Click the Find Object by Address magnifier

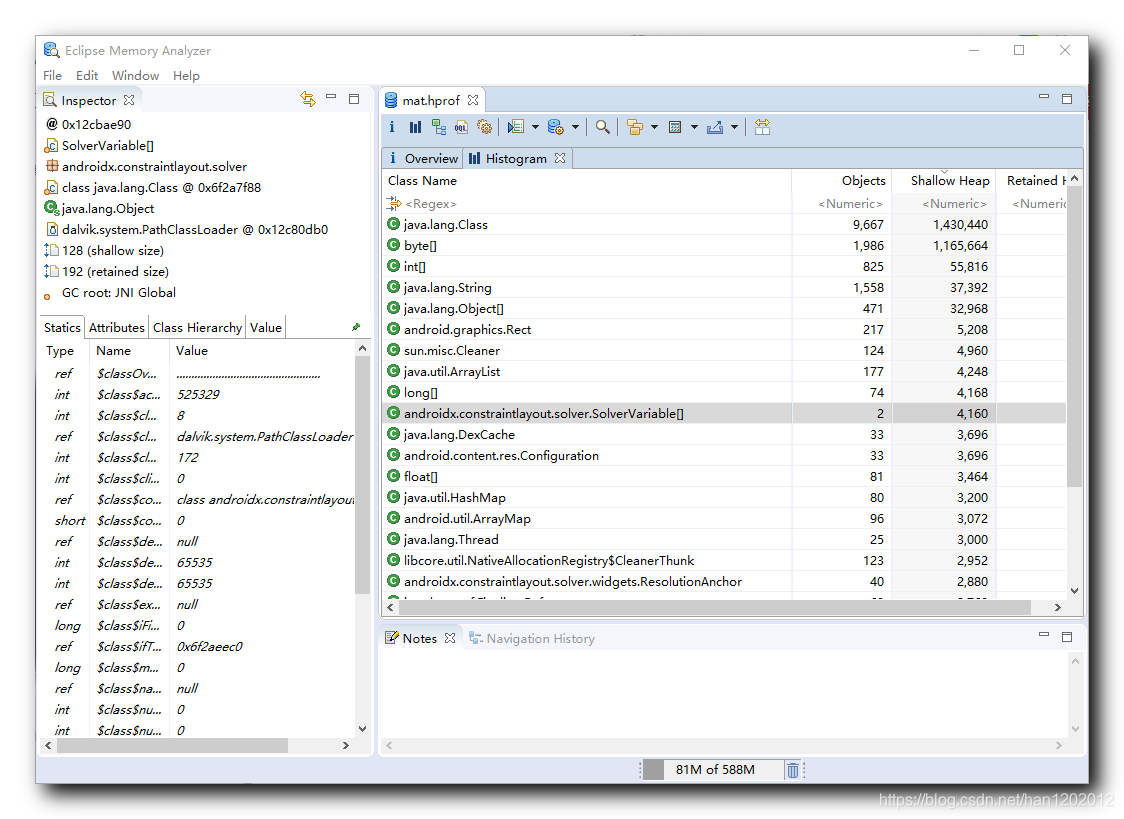[x=603, y=127]
